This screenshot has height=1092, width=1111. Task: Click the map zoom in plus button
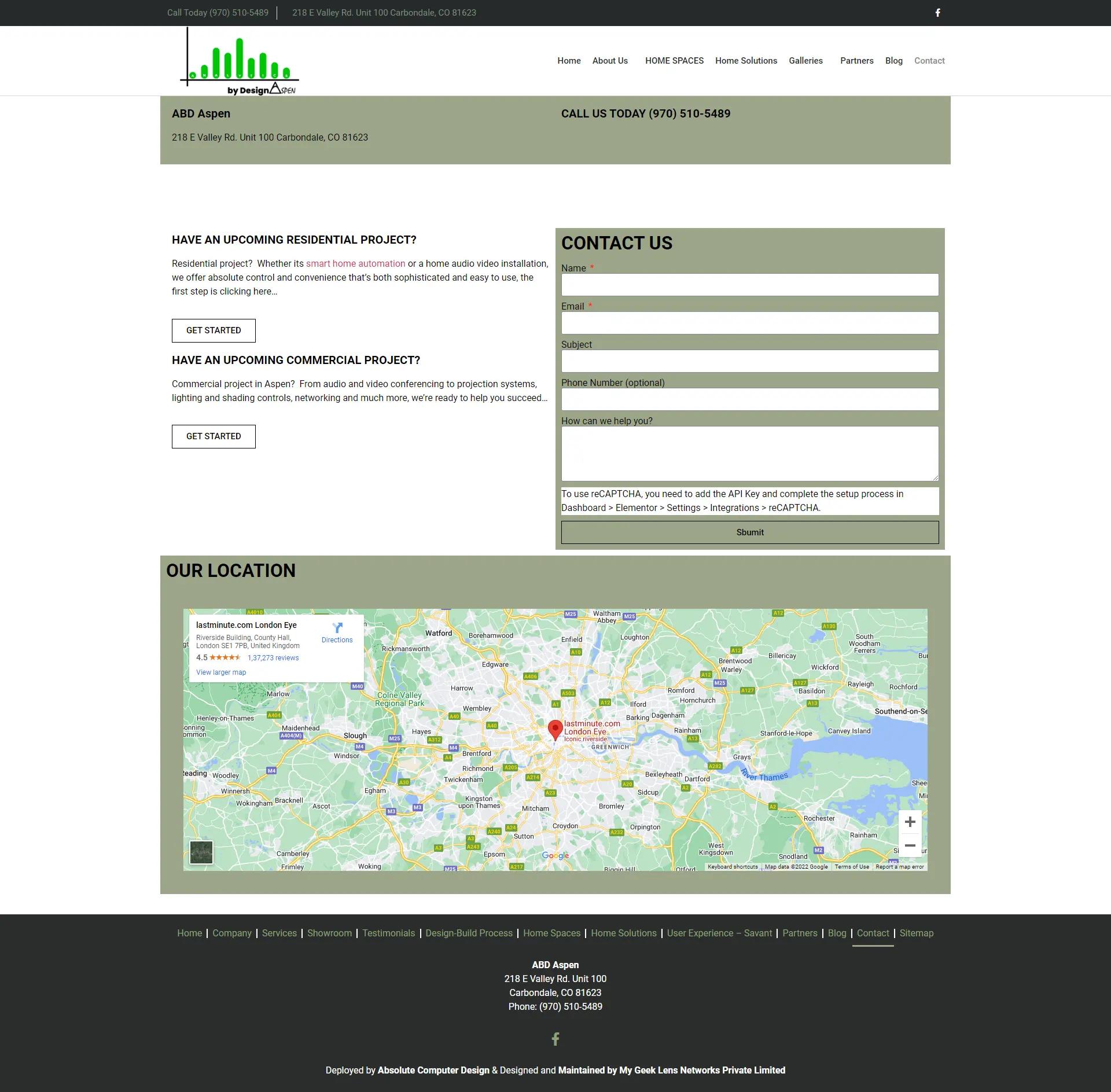pos(910,822)
